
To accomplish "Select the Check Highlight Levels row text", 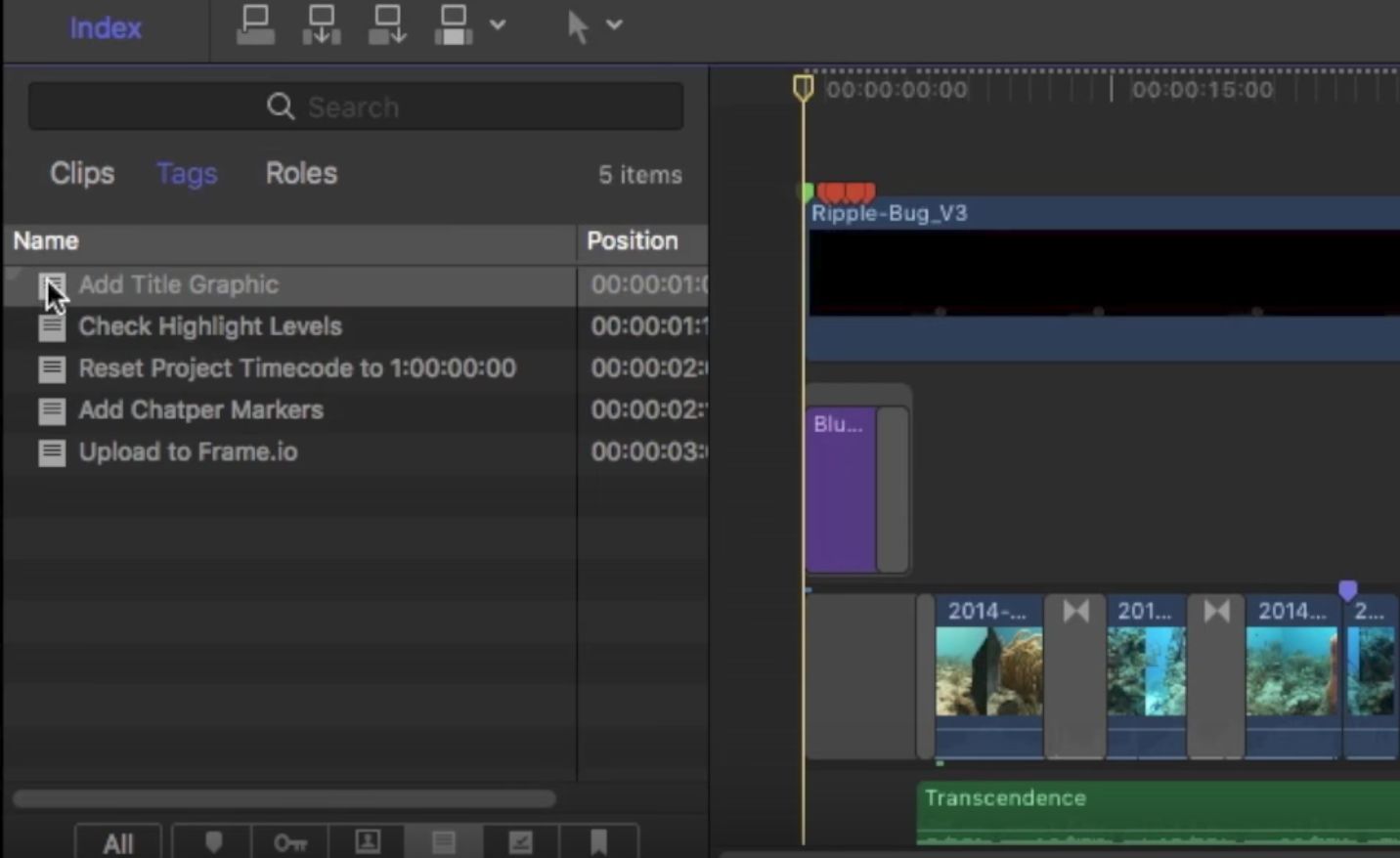I will (210, 326).
